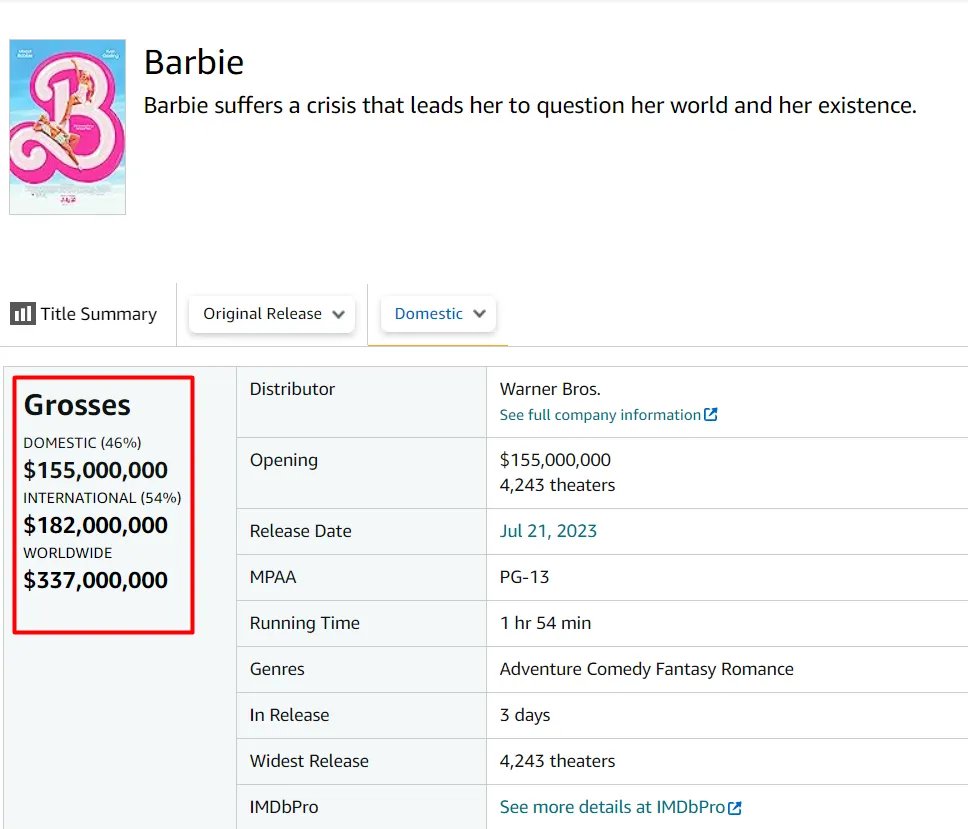This screenshot has width=968, height=829.
Task: Select the Title Summary tab
Action: 84,314
